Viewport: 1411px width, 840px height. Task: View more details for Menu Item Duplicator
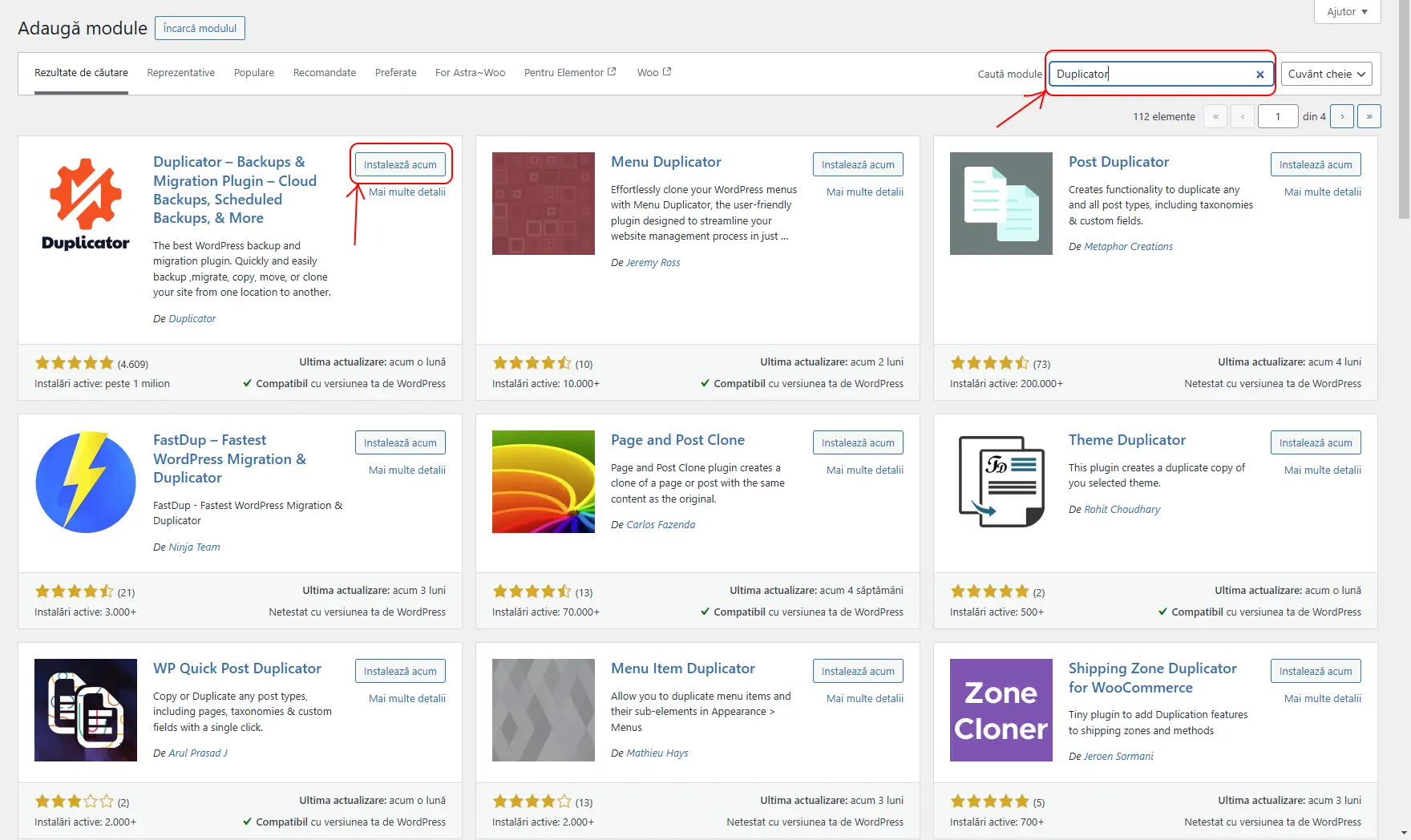[865, 699]
